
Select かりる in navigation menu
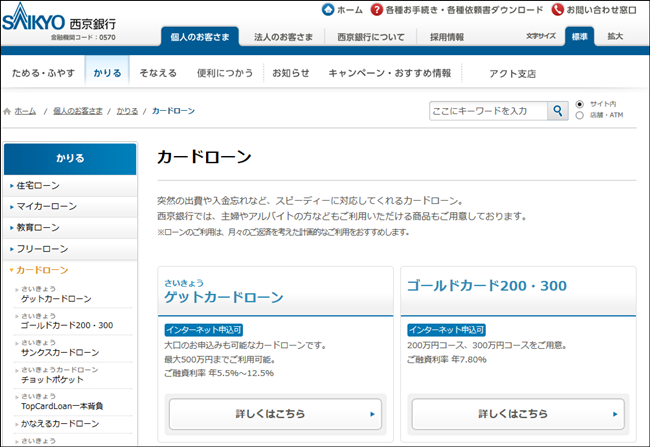[107, 73]
